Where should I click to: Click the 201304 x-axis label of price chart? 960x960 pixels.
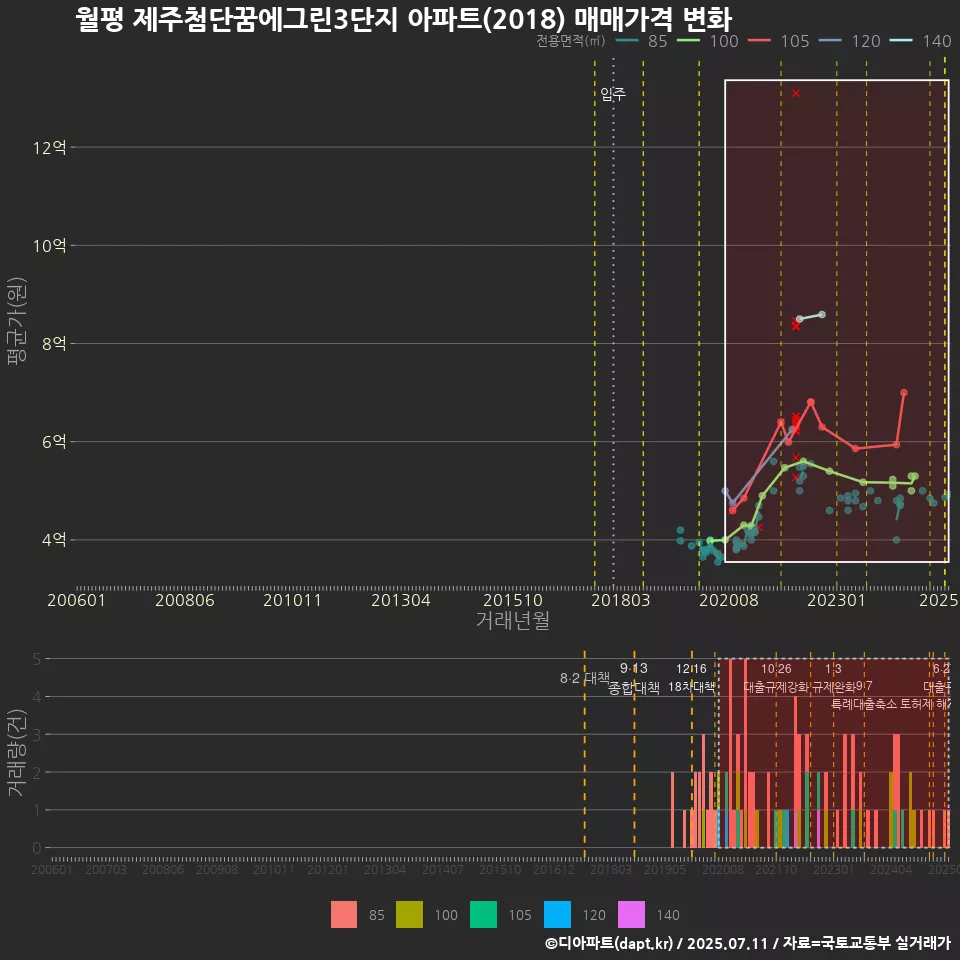point(401,600)
